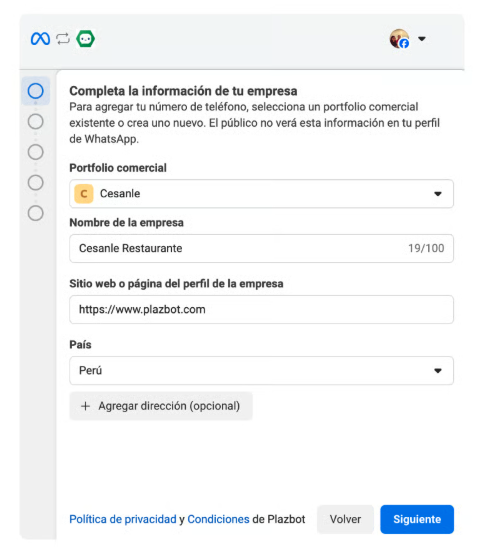
Task: Open the Condiciones link
Action: pos(218,519)
